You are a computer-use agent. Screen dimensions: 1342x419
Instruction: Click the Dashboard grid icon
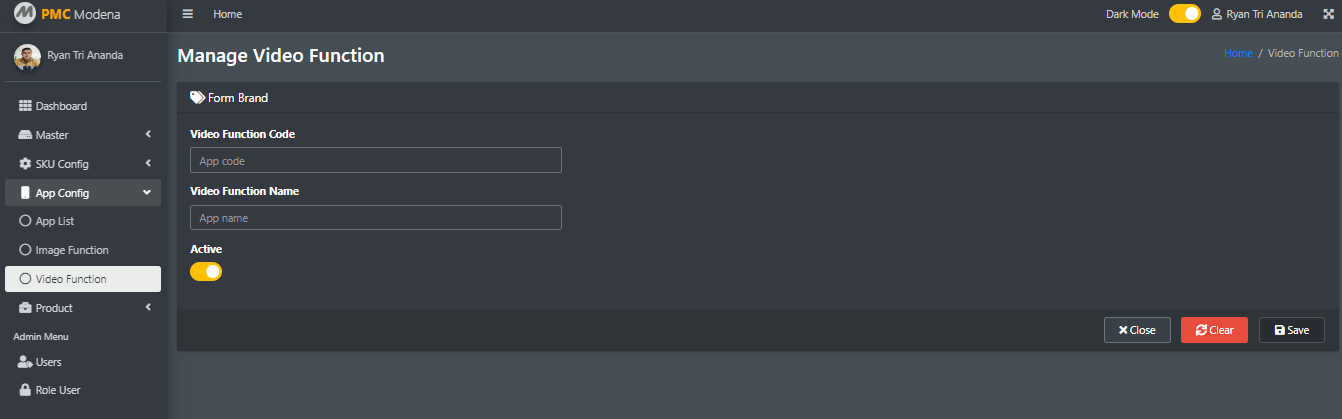click(x=26, y=106)
